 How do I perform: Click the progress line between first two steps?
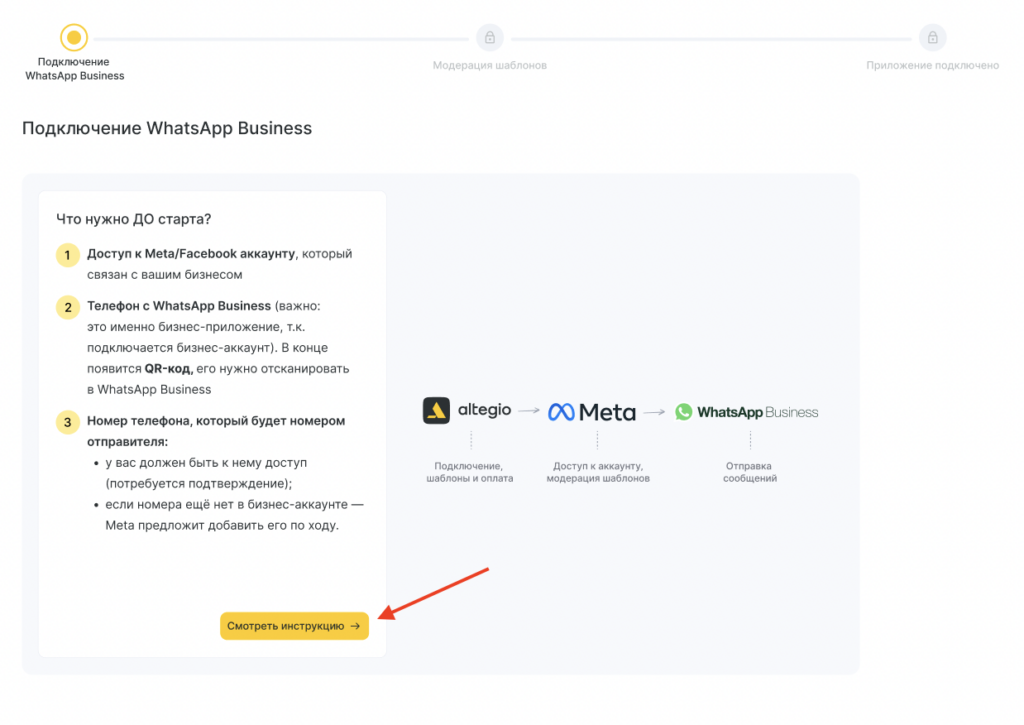[x=280, y=39]
